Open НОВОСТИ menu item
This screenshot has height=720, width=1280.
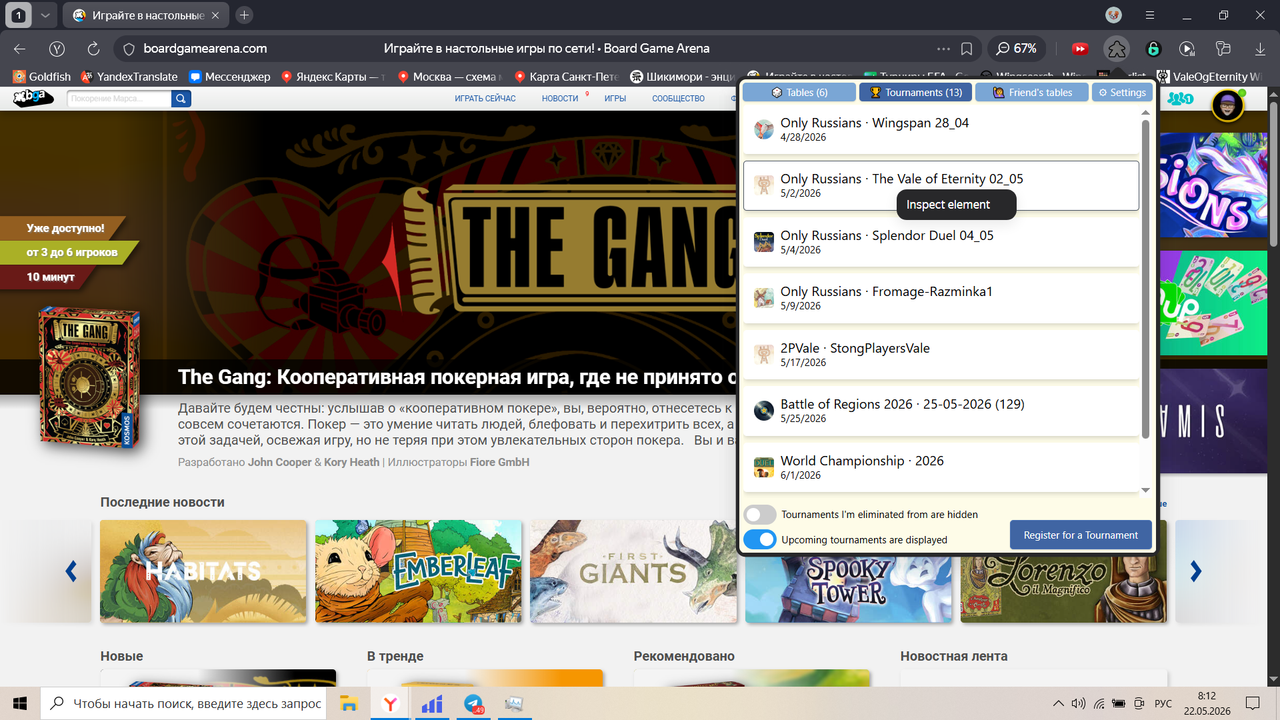(560, 98)
